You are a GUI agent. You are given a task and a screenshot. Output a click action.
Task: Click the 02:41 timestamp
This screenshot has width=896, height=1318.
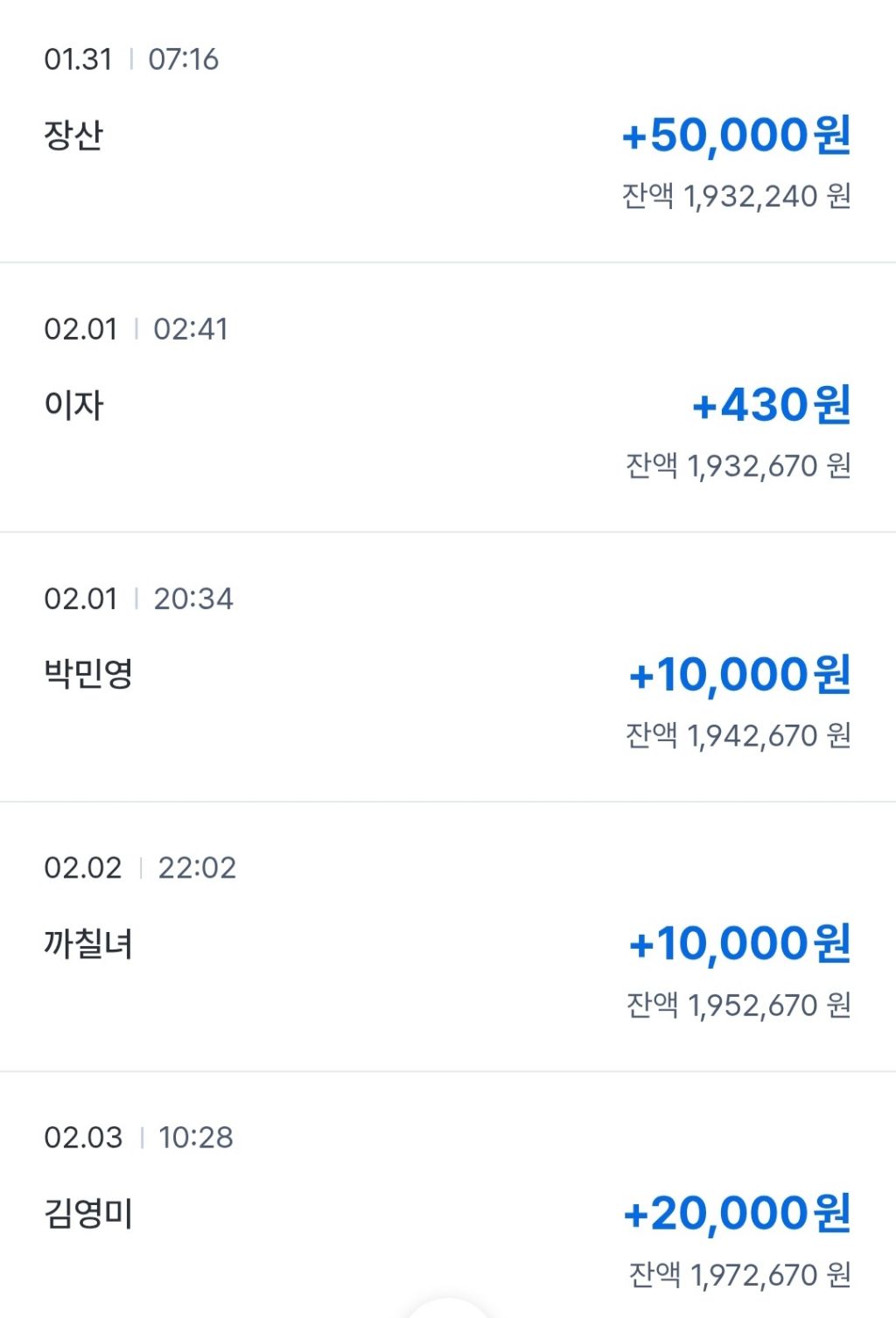point(191,329)
